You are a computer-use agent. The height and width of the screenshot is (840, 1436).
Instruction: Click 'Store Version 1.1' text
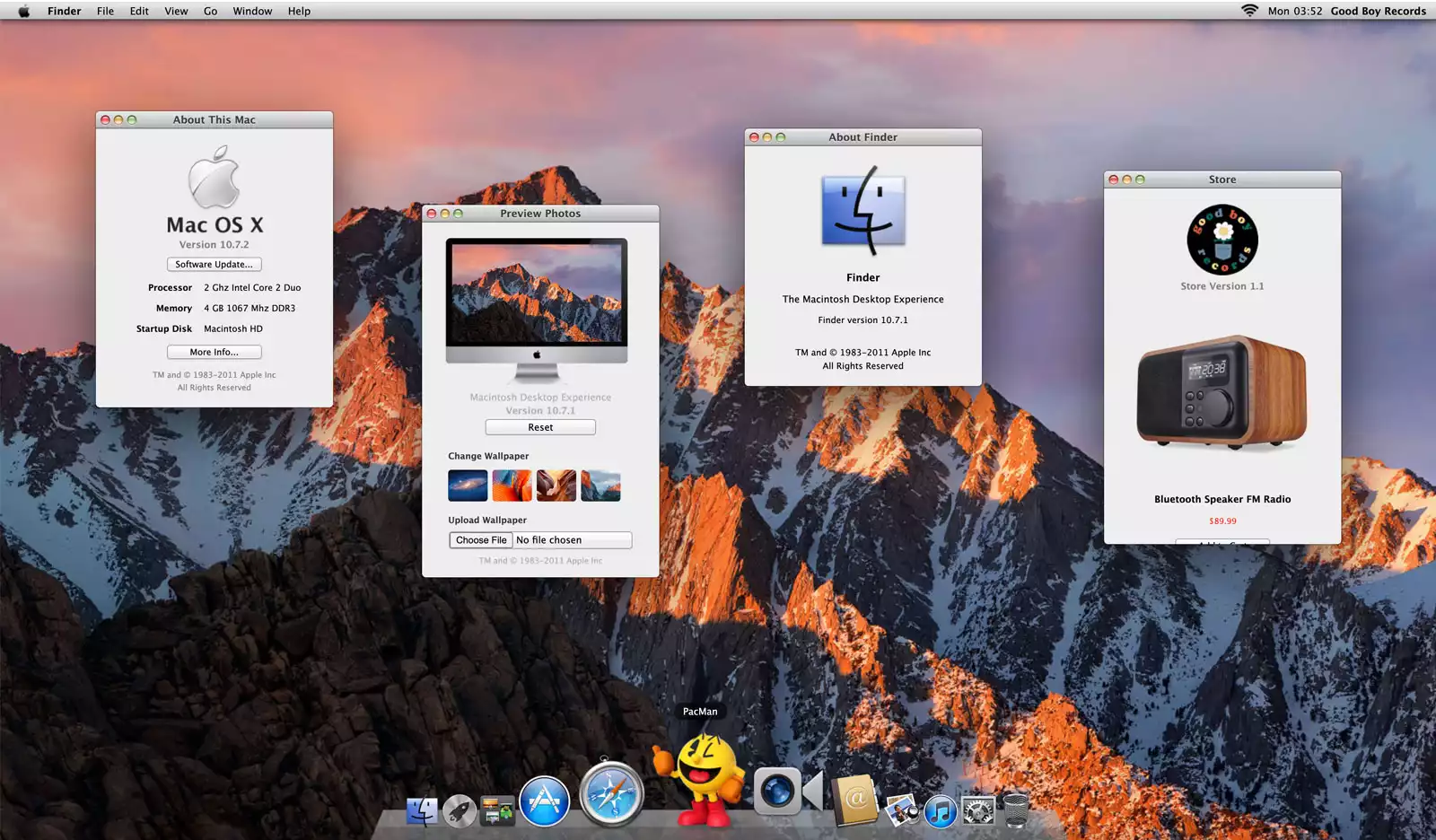tap(1222, 286)
